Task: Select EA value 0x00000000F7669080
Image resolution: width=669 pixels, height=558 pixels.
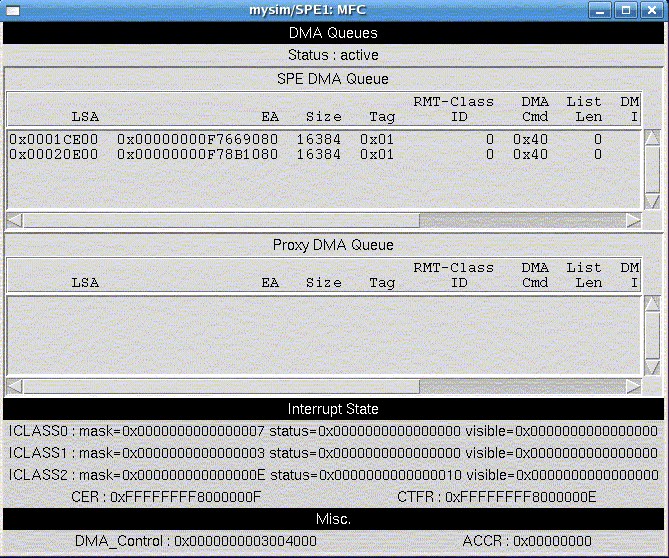Action: 198,140
